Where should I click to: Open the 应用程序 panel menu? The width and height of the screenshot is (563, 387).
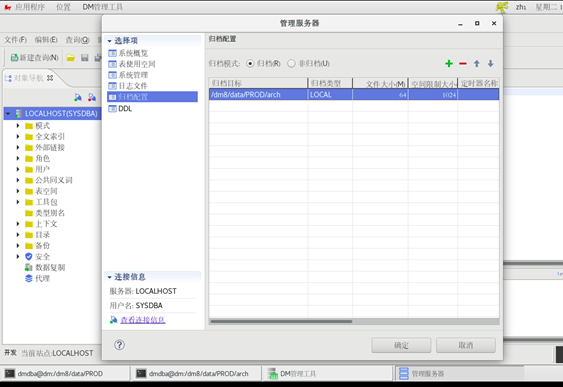[x=30, y=7]
